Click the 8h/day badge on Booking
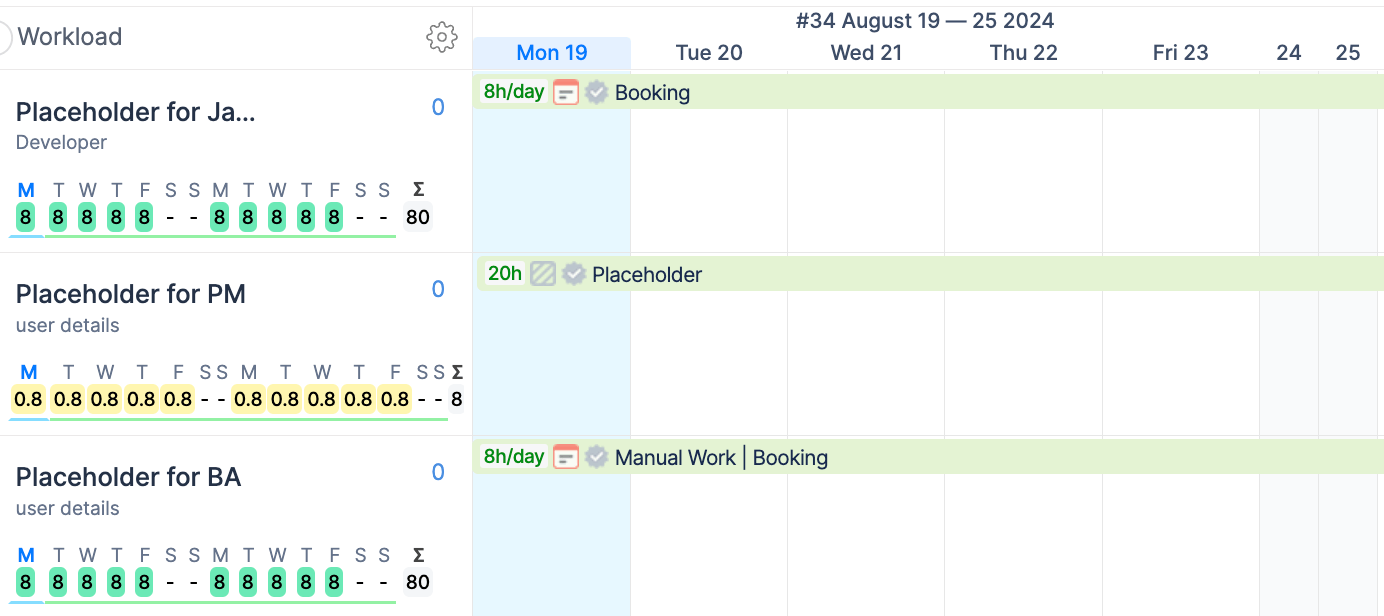Image resolution: width=1384 pixels, height=616 pixels. (x=514, y=92)
